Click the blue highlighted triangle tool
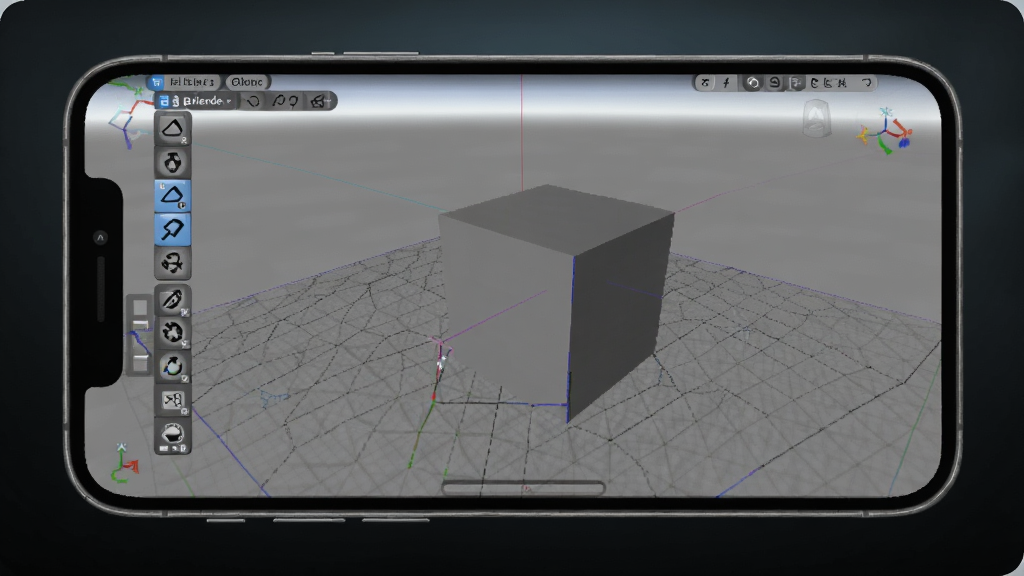This screenshot has height=576, width=1024. pos(172,196)
